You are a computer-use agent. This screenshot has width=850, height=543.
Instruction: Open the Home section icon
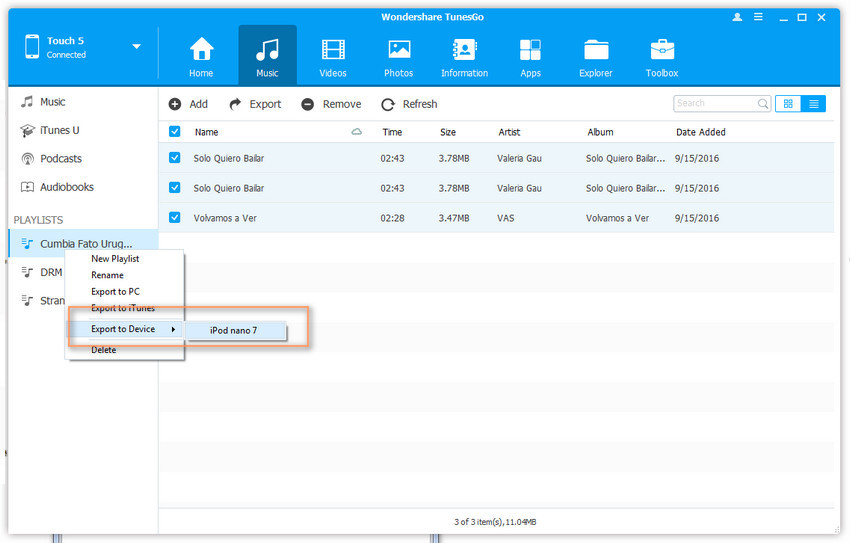(x=201, y=55)
